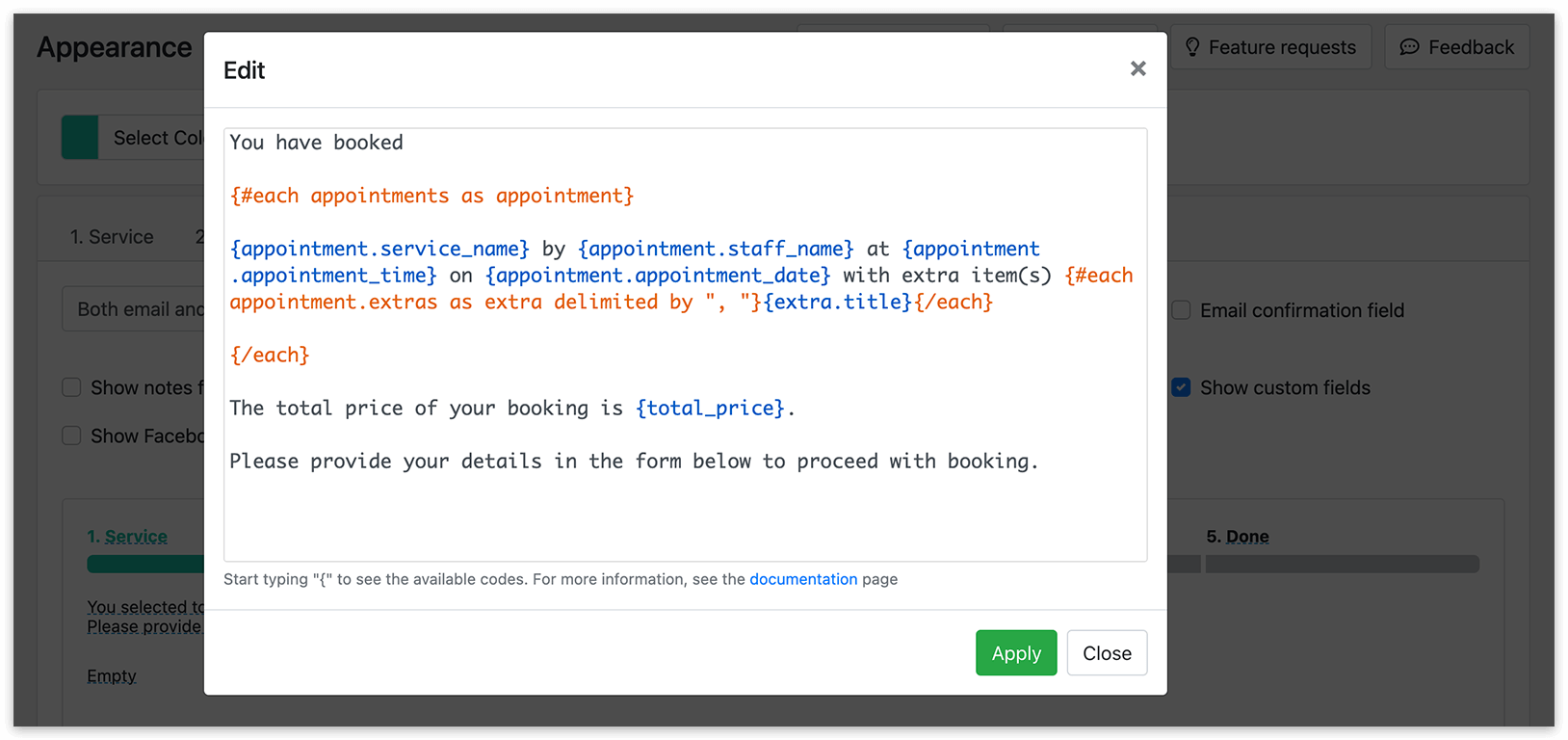Click the 5. Done progress step
This screenshot has height=740, width=1568.
1238,537
